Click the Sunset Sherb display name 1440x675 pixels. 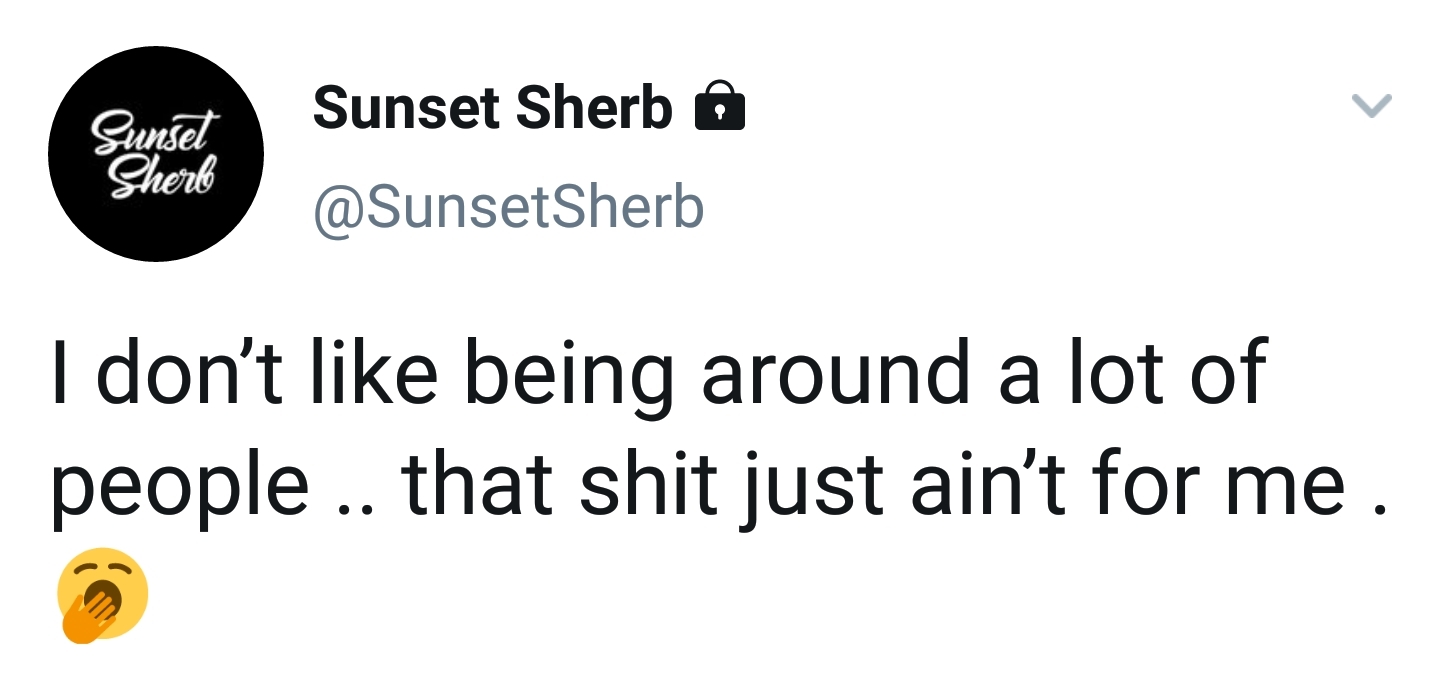coord(492,108)
